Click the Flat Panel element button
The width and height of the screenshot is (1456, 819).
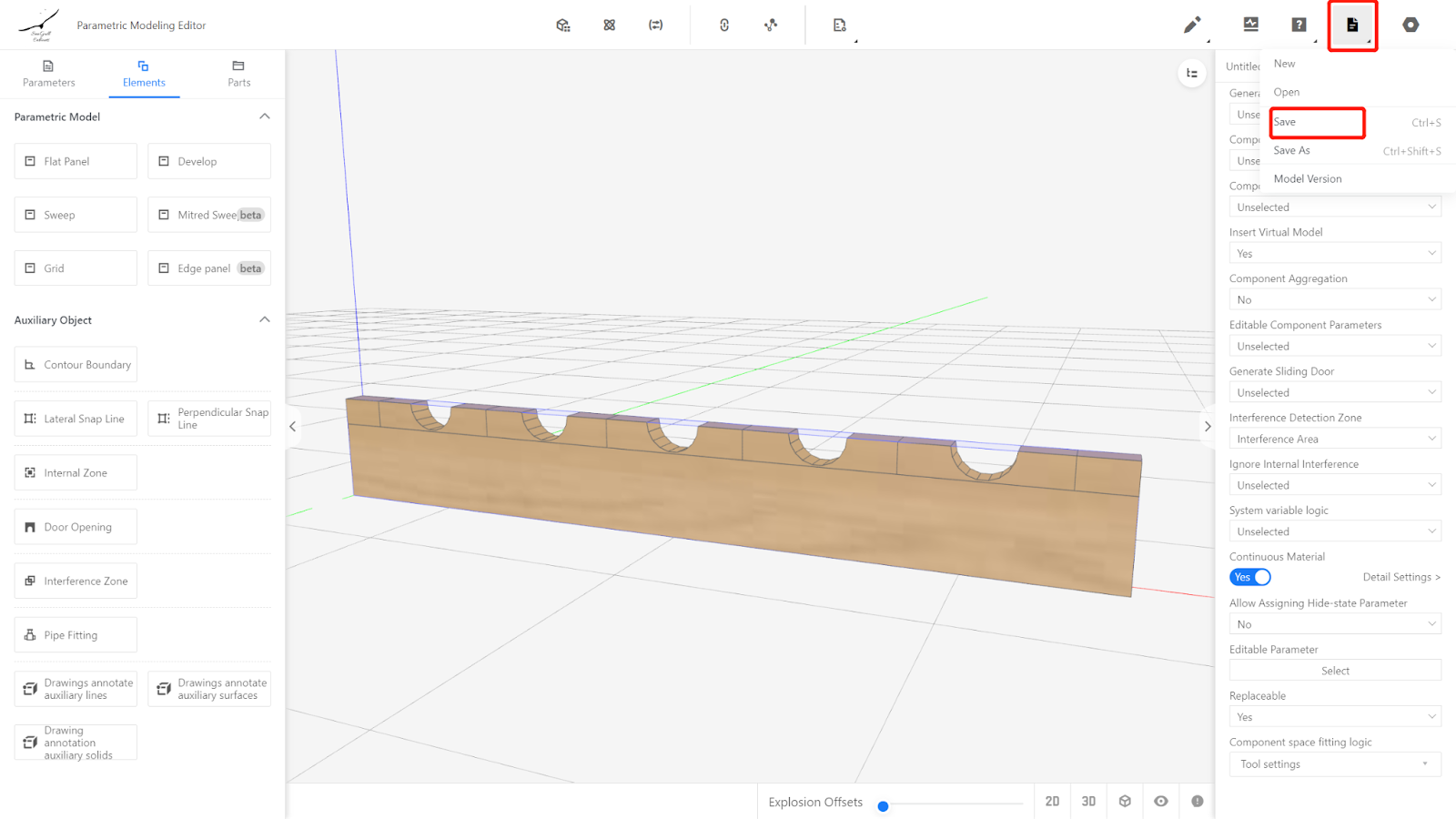76,161
